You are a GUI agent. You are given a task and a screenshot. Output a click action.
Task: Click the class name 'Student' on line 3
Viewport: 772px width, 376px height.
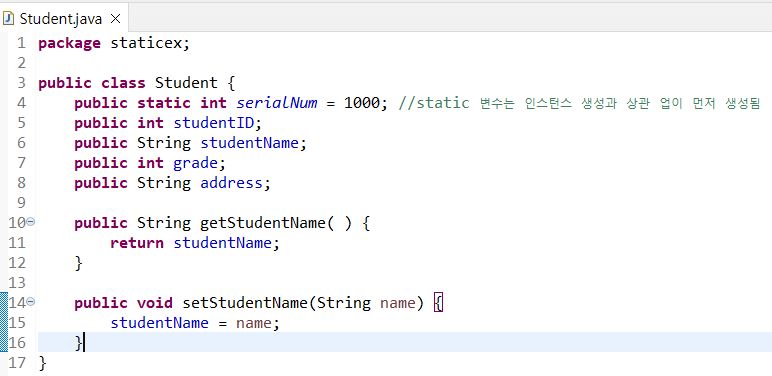click(186, 83)
